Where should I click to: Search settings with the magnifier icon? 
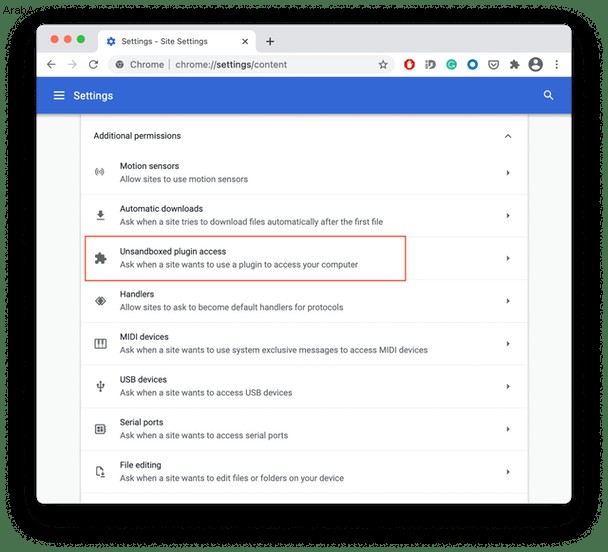548,95
